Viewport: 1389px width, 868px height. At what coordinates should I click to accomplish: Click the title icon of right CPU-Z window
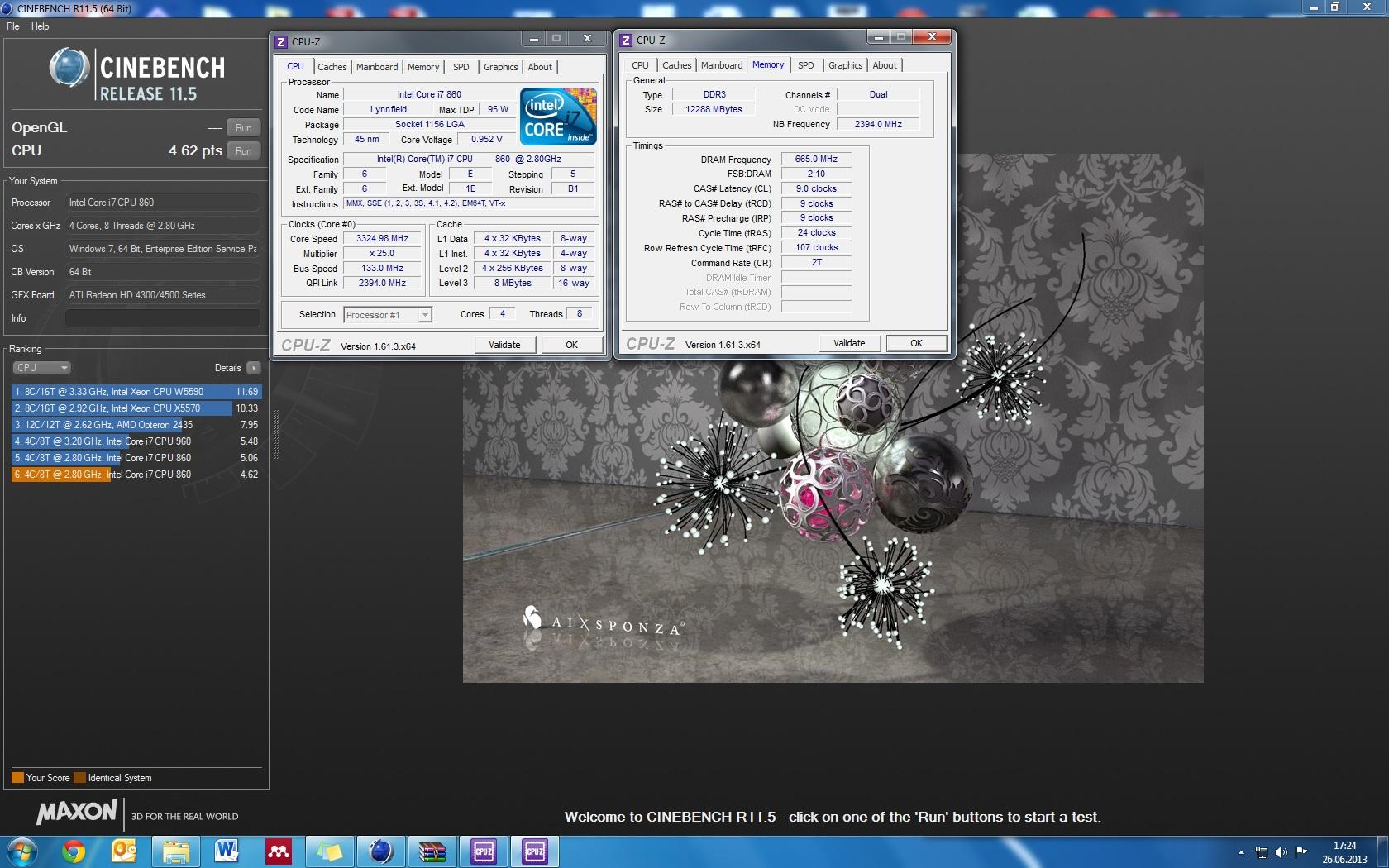[626, 40]
